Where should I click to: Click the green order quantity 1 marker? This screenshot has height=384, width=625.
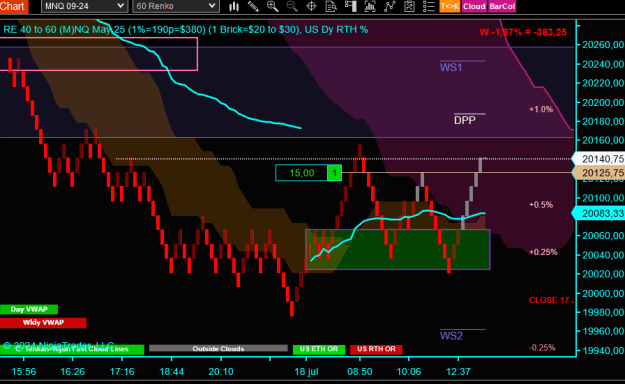coord(334,173)
